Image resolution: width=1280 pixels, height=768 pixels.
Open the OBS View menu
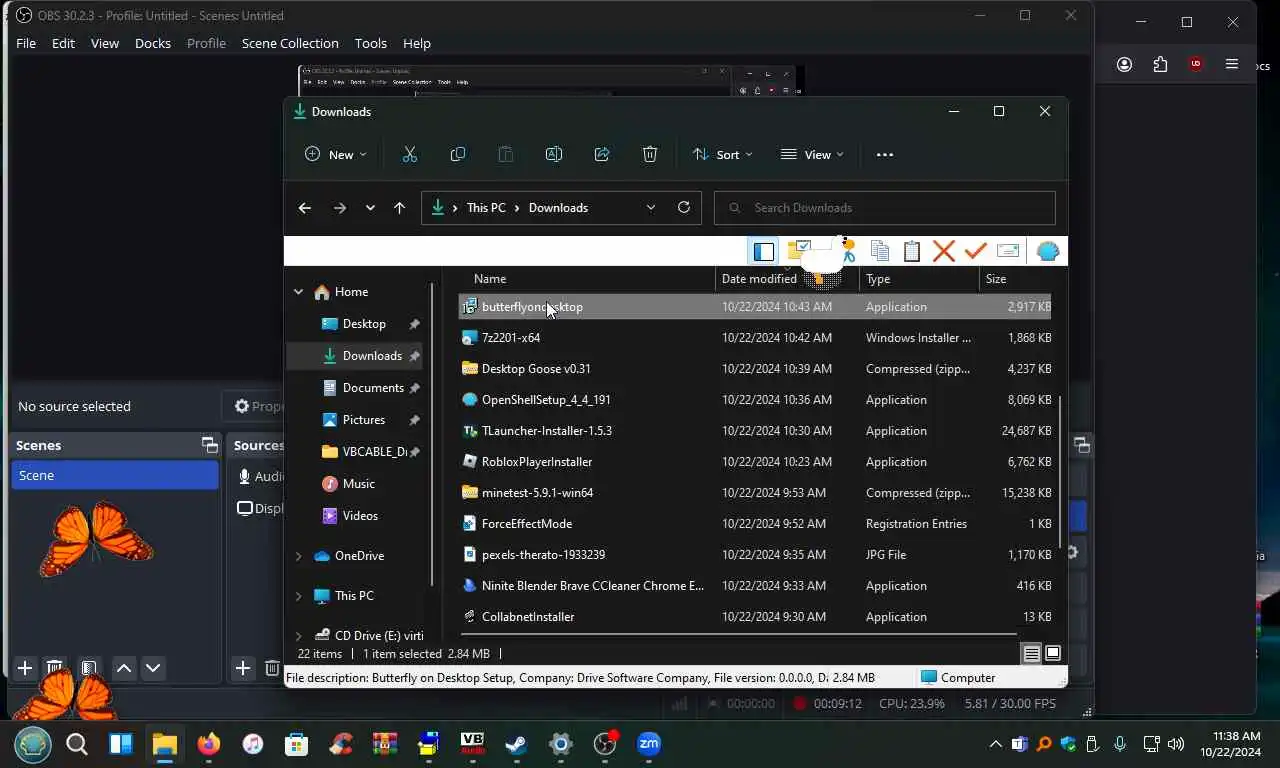point(105,43)
